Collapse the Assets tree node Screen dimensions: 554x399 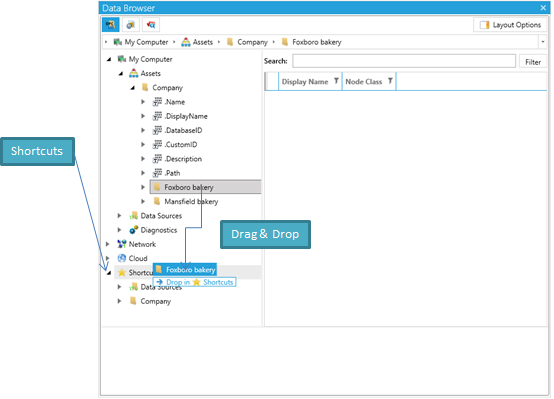(x=120, y=74)
